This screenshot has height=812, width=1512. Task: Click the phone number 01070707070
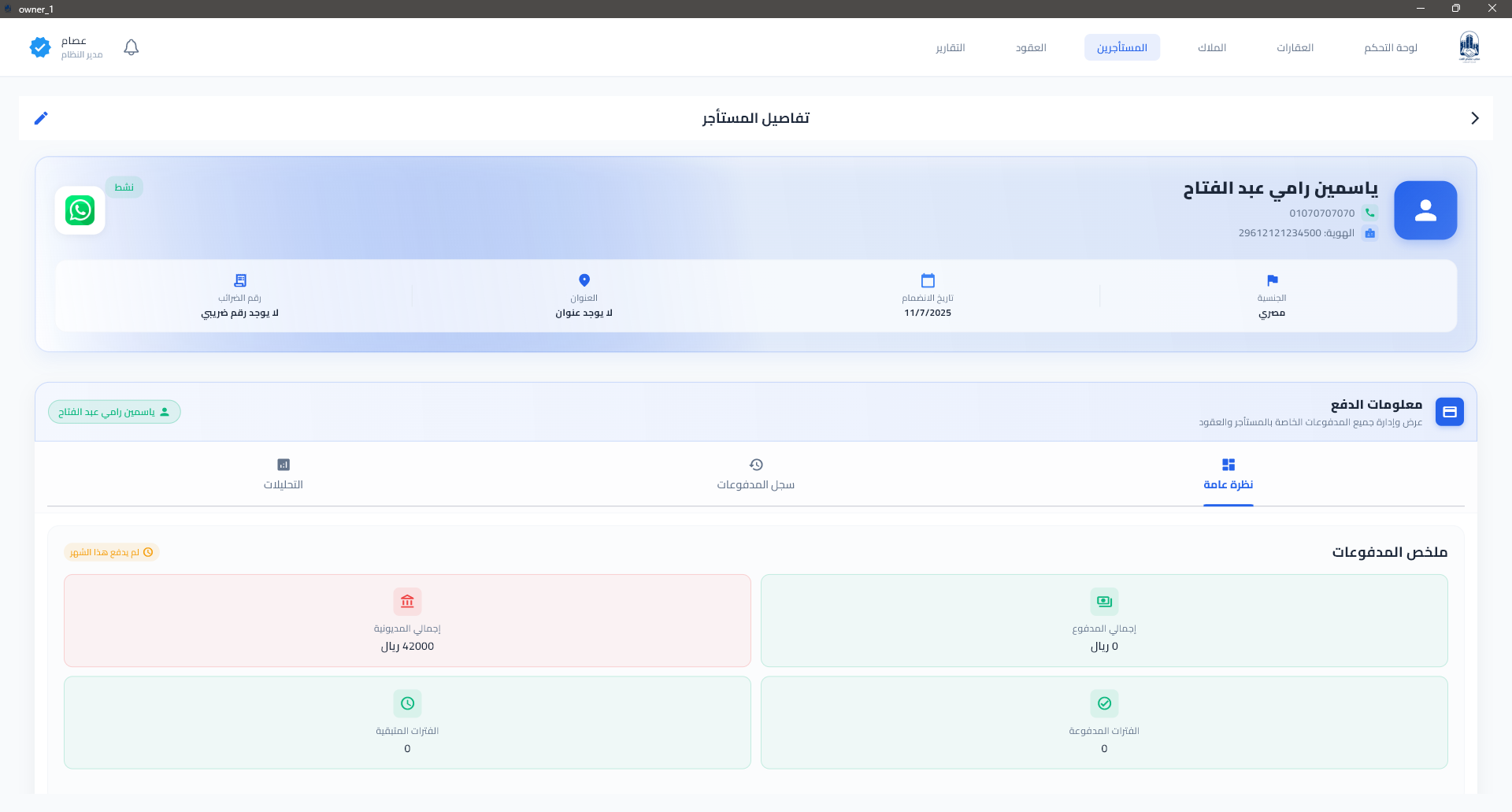pos(1321,213)
